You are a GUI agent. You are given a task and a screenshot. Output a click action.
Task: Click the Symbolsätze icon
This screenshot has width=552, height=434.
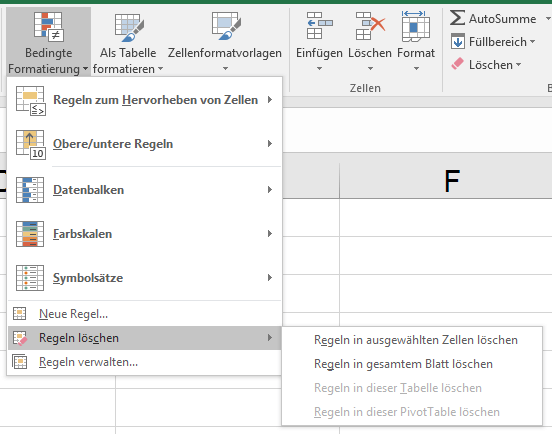point(30,278)
